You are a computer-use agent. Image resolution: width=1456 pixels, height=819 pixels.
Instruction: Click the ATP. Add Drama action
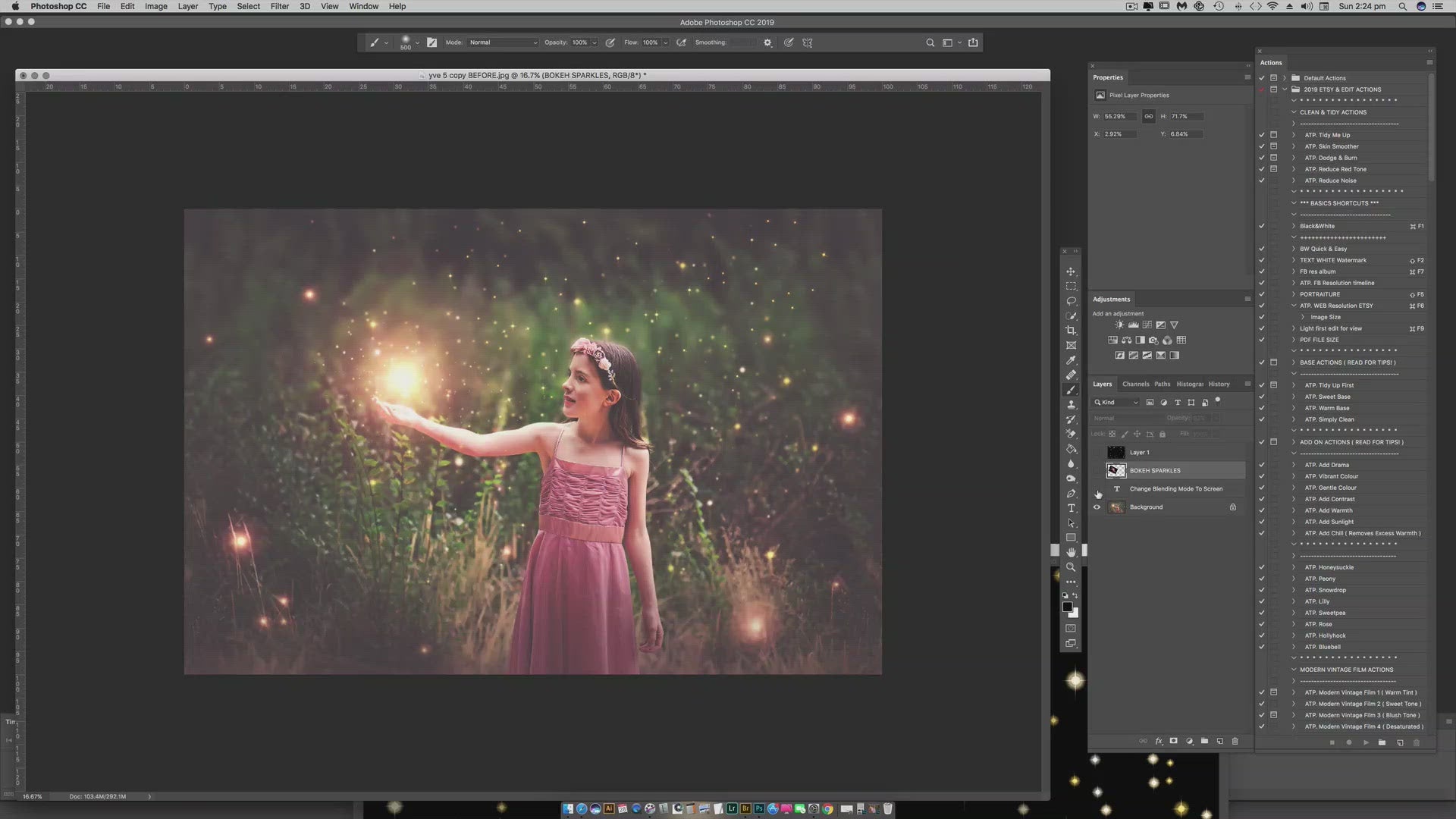click(x=1326, y=465)
